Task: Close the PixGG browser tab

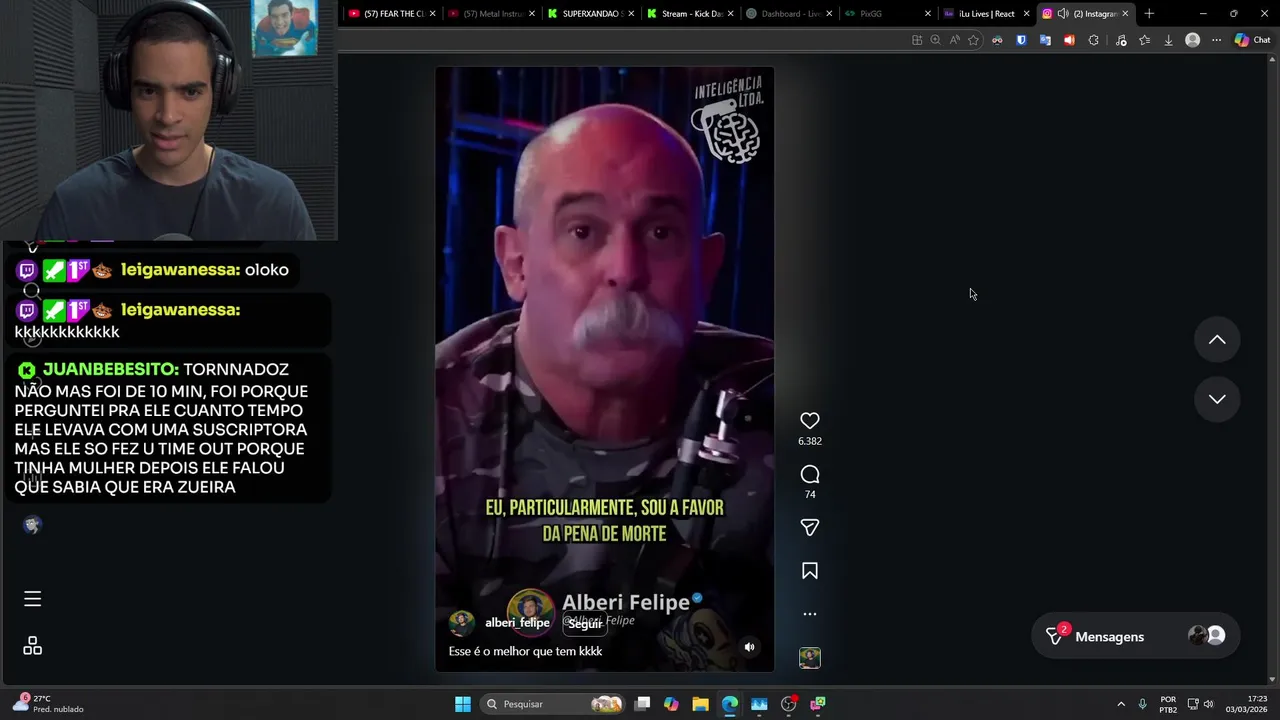Action: pos(928,14)
